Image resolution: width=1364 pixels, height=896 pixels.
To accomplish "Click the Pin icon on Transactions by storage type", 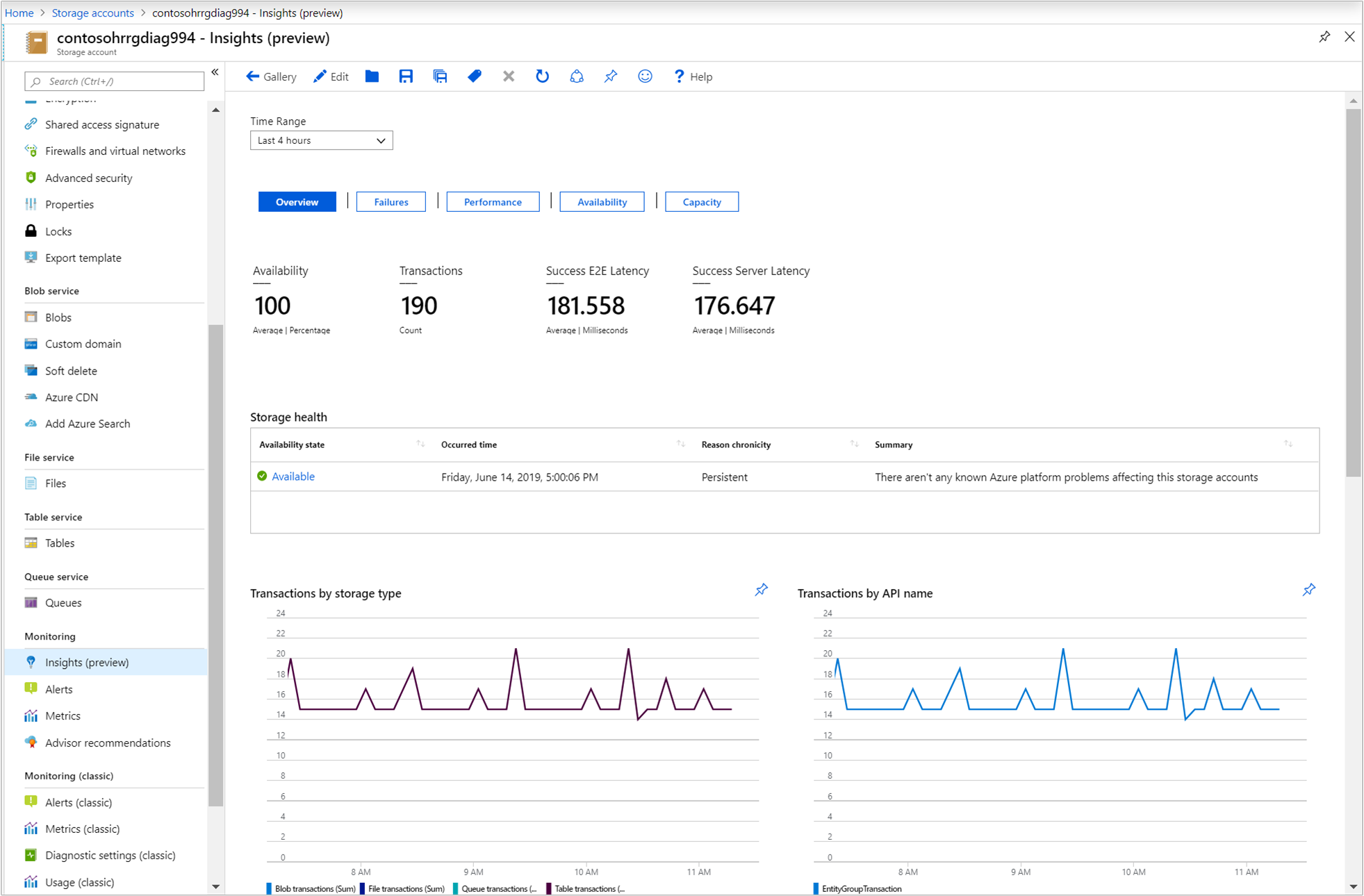I will [759, 589].
